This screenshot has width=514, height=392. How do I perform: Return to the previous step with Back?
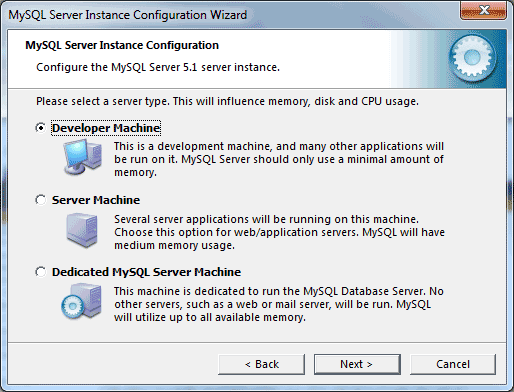(x=261, y=364)
